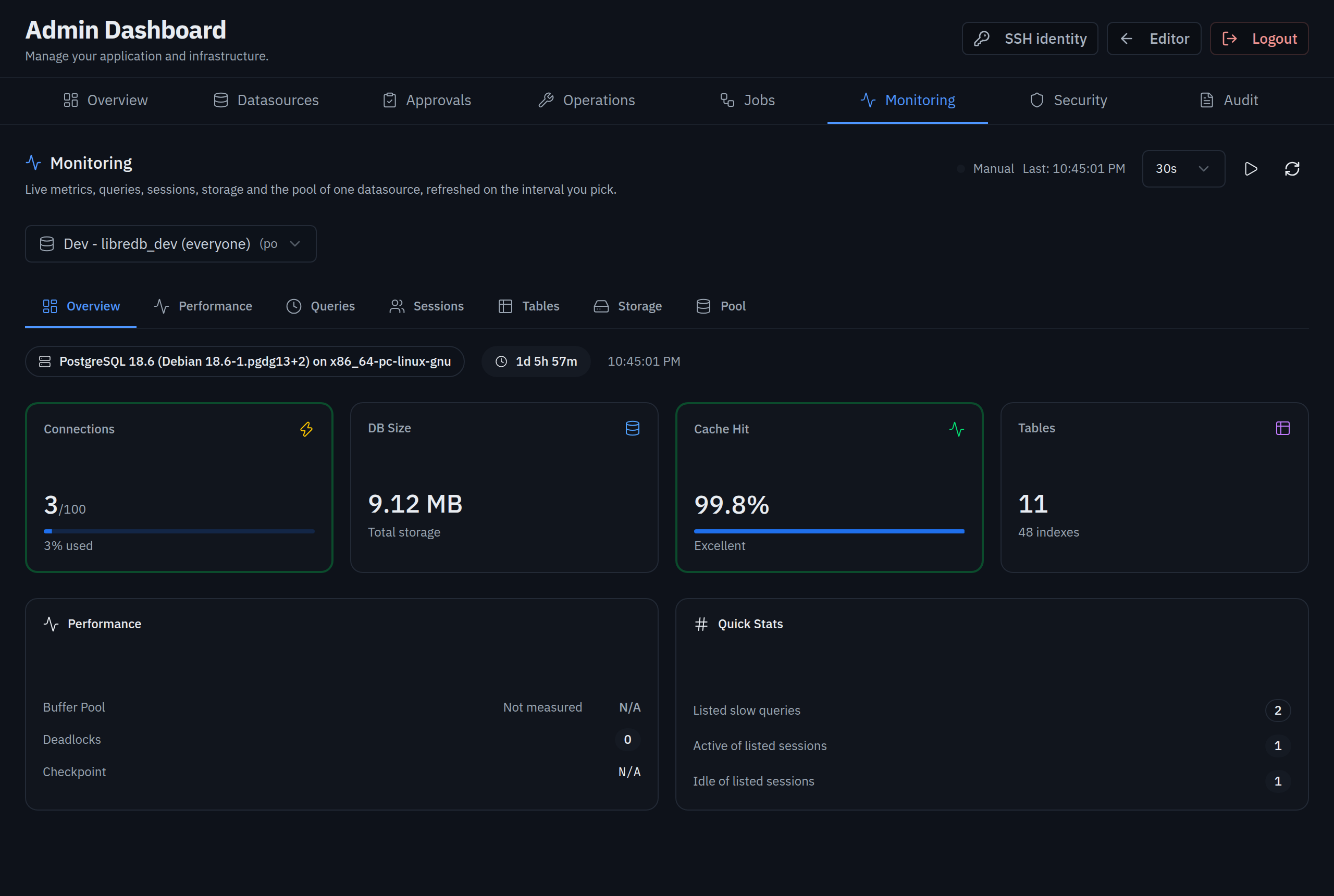The height and width of the screenshot is (896, 1334).
Task: Click the Connections usage progress bar
Action: pyautogui.click(x=179, y=531)
